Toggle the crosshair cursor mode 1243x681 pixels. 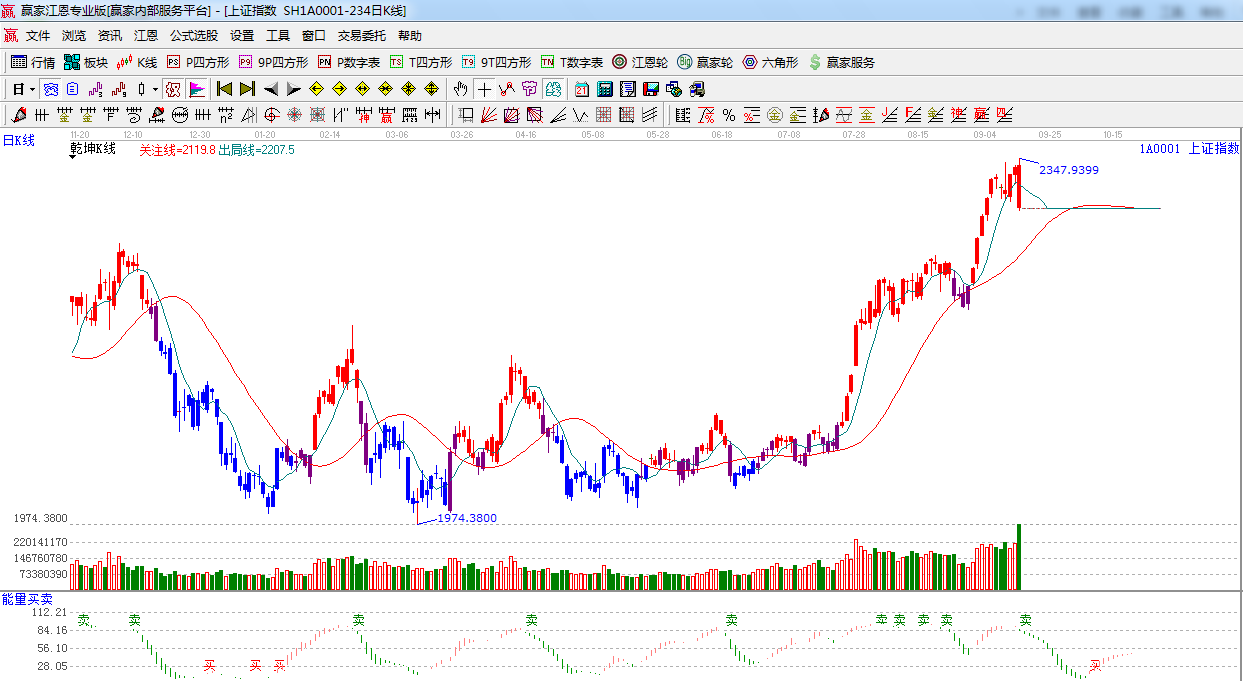point(484,89)
